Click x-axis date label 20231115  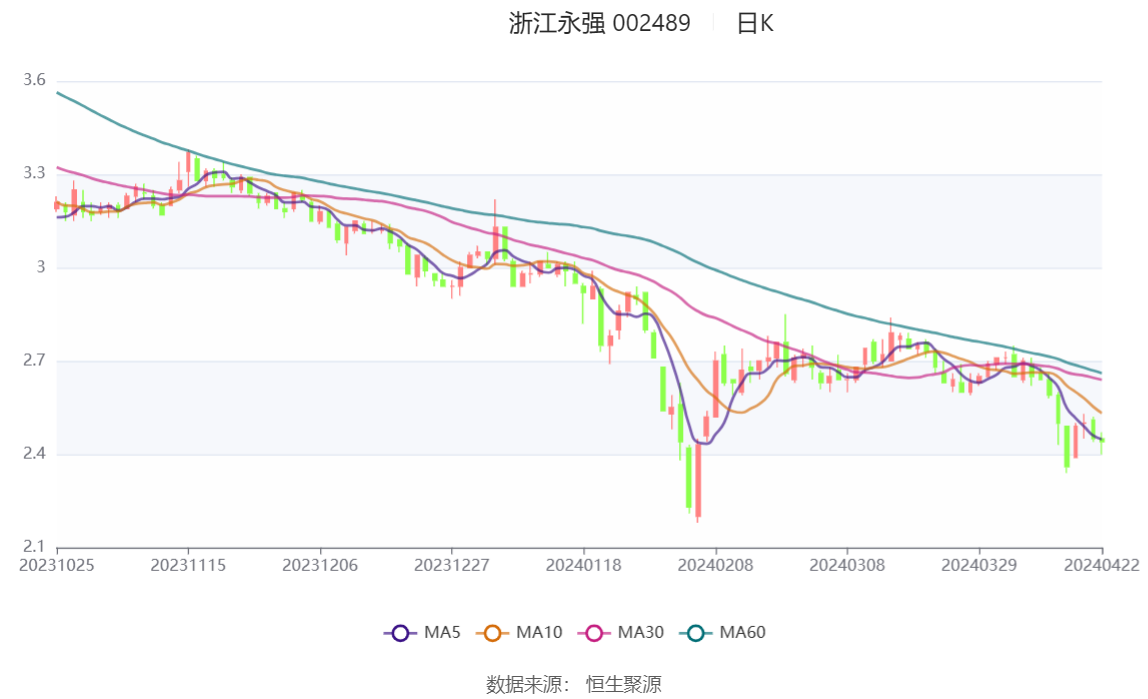[x=188, y=566]
